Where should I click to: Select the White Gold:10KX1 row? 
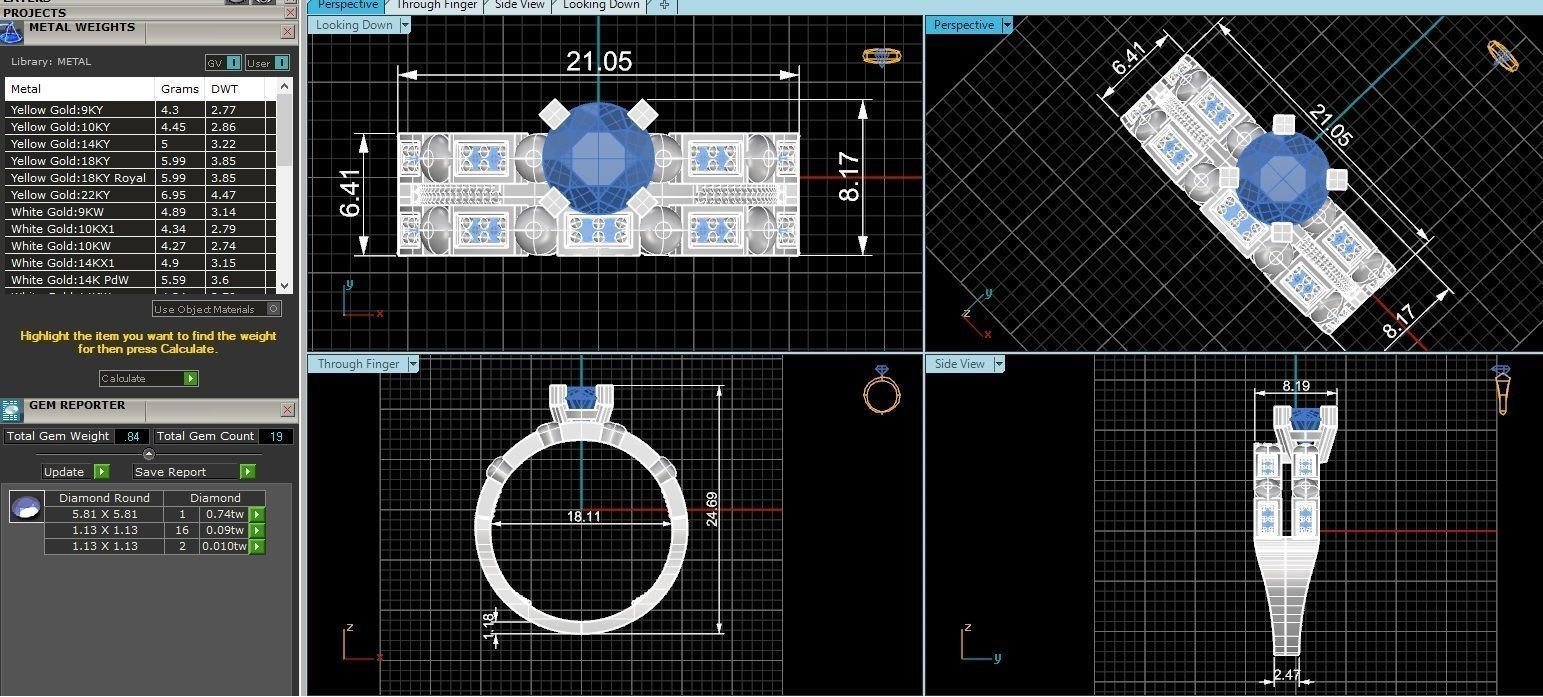click(x=141, y=229)
